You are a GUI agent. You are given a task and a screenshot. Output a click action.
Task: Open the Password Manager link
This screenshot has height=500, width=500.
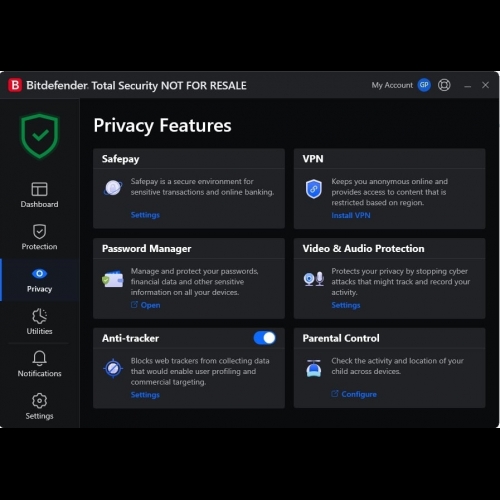(146, 305)
